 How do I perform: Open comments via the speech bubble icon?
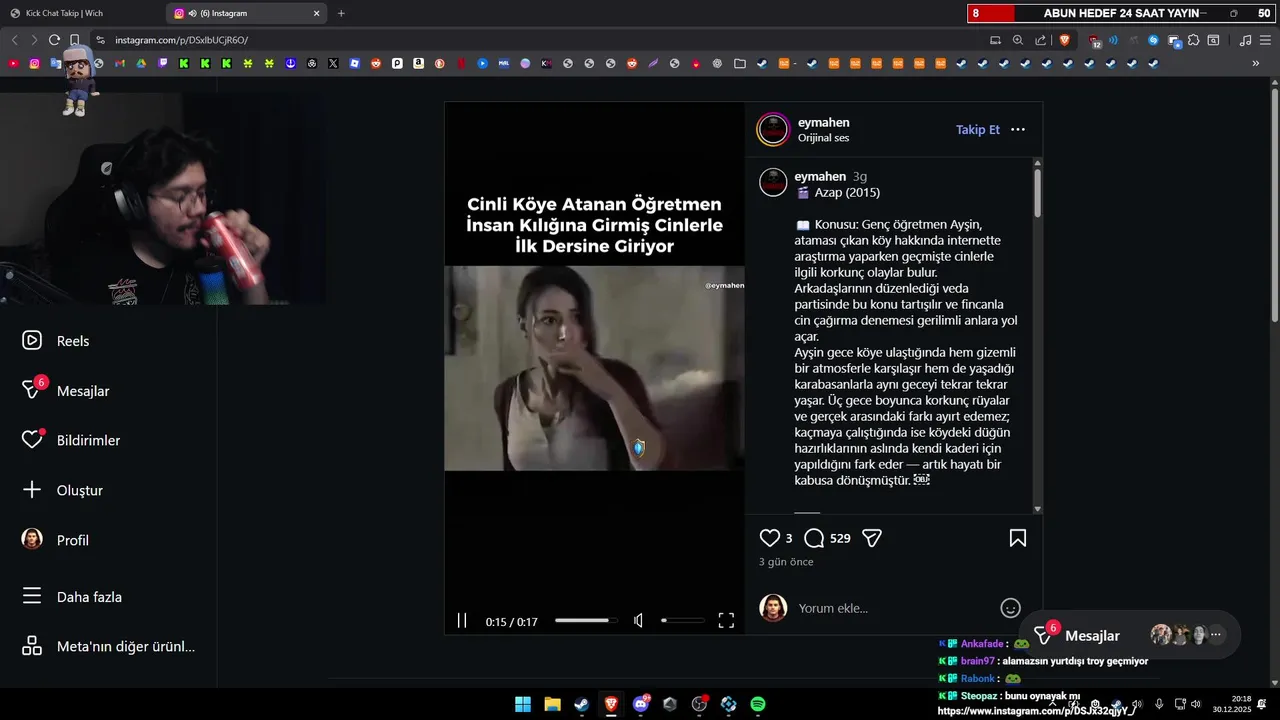coord(814,538)
